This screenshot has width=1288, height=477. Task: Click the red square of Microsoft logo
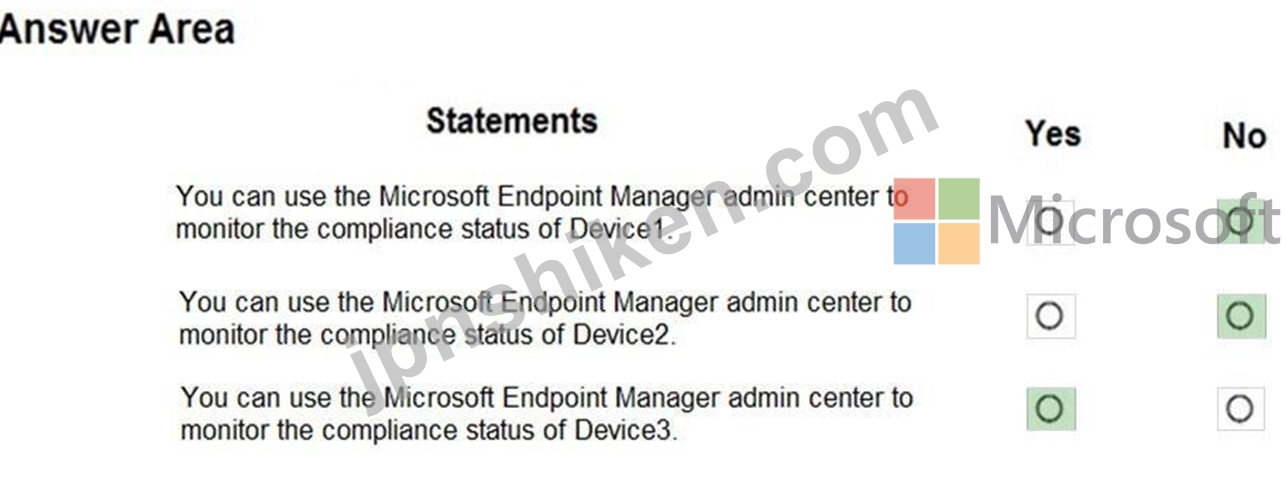[x=914, y=199]
